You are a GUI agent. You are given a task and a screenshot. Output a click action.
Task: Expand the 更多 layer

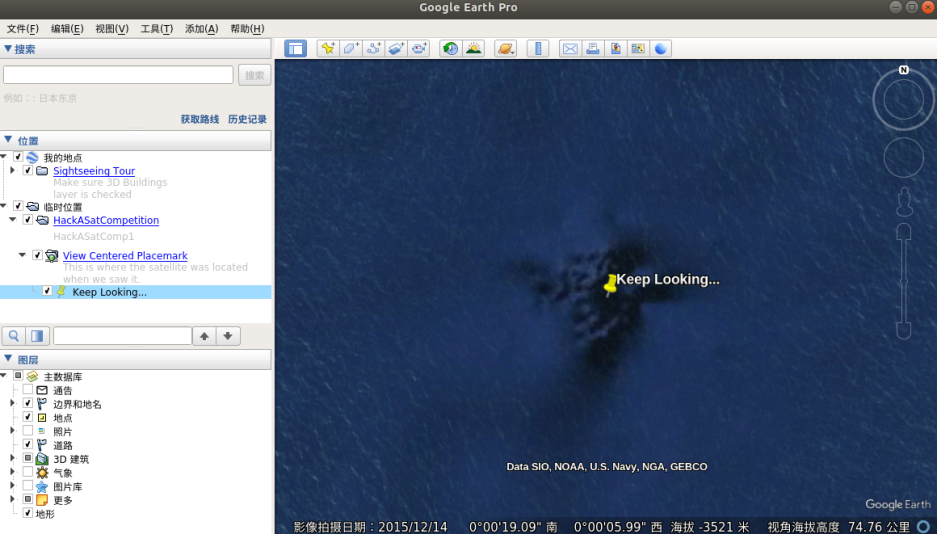pyautogui.click(x=12, y=499)
